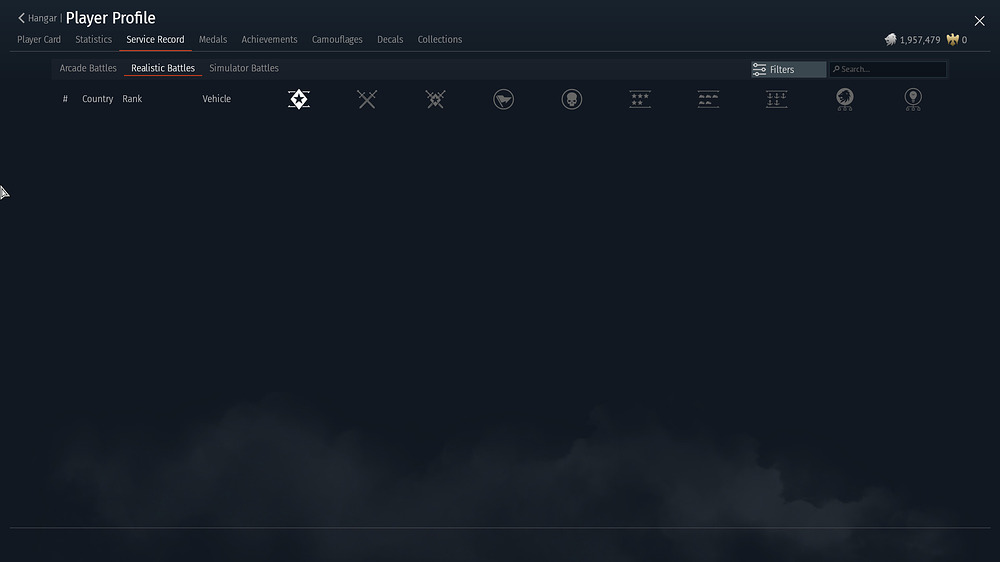Screen dimensions: 1000x562
Task: Open the Achievements tab
Action: [x=269, y=40]
